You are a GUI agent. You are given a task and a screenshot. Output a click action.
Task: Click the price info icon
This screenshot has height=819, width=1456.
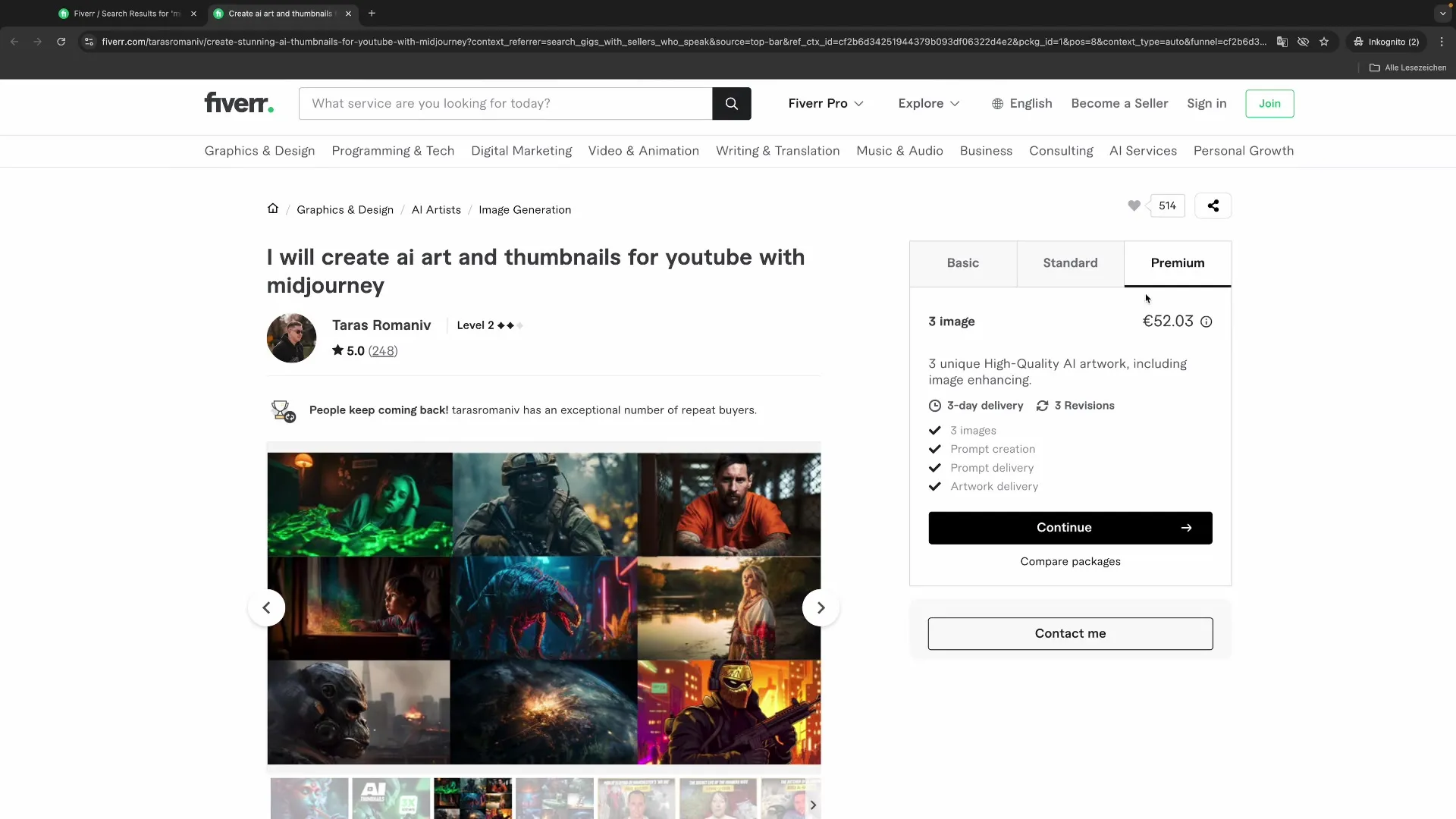[x=1206, y=322]
